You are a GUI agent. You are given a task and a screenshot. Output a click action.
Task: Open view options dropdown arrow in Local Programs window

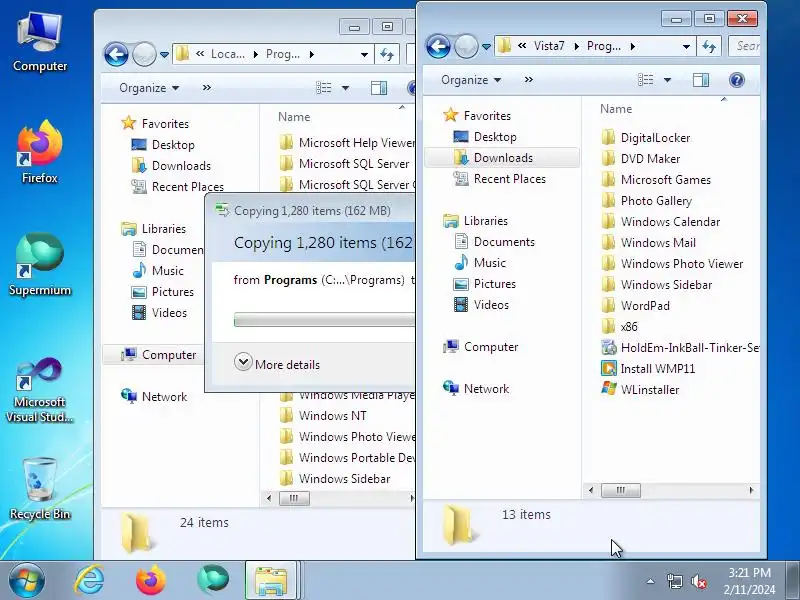tap(345, 88)
